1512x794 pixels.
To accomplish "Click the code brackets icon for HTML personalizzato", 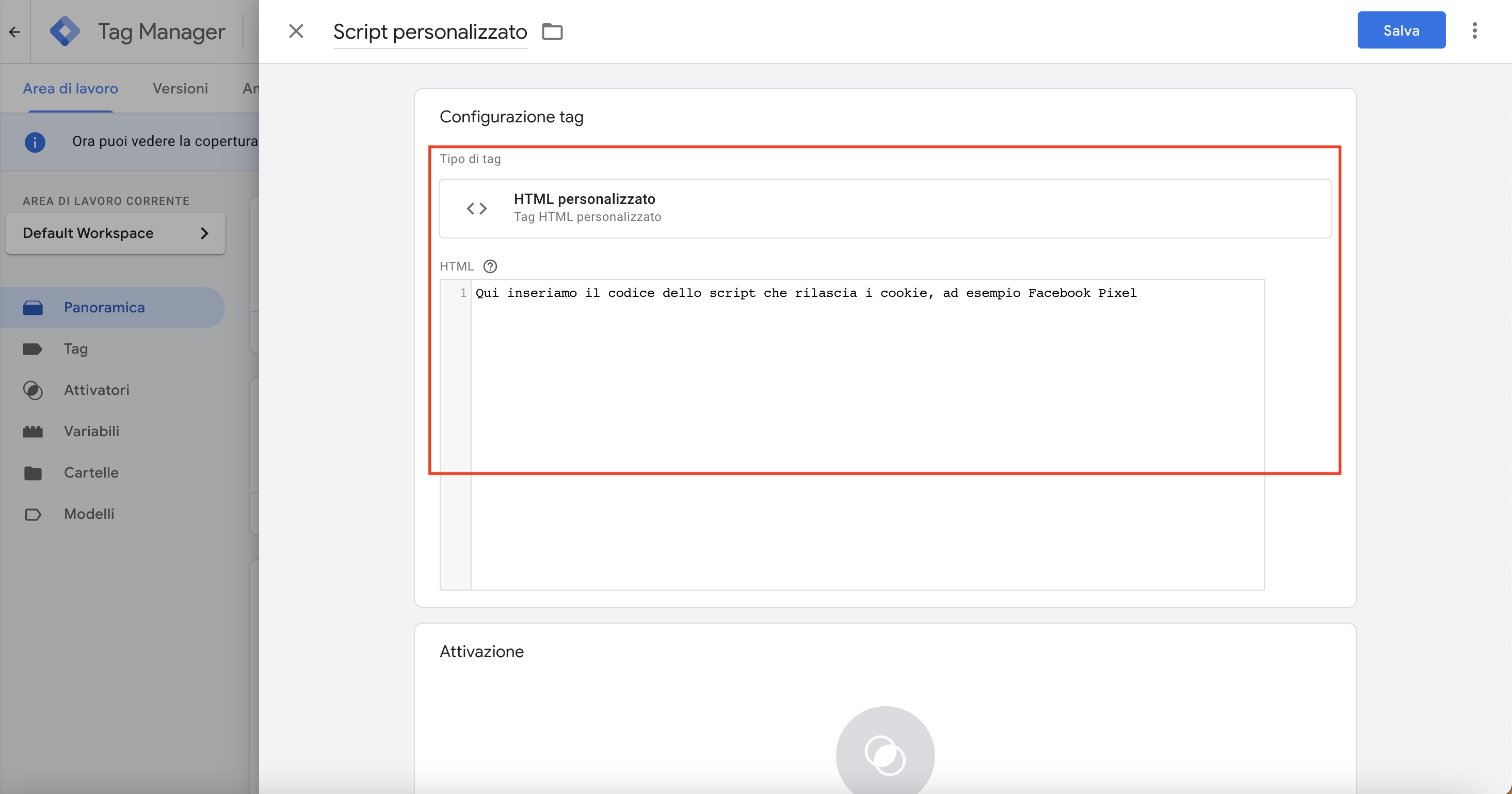I will point(477,209).
